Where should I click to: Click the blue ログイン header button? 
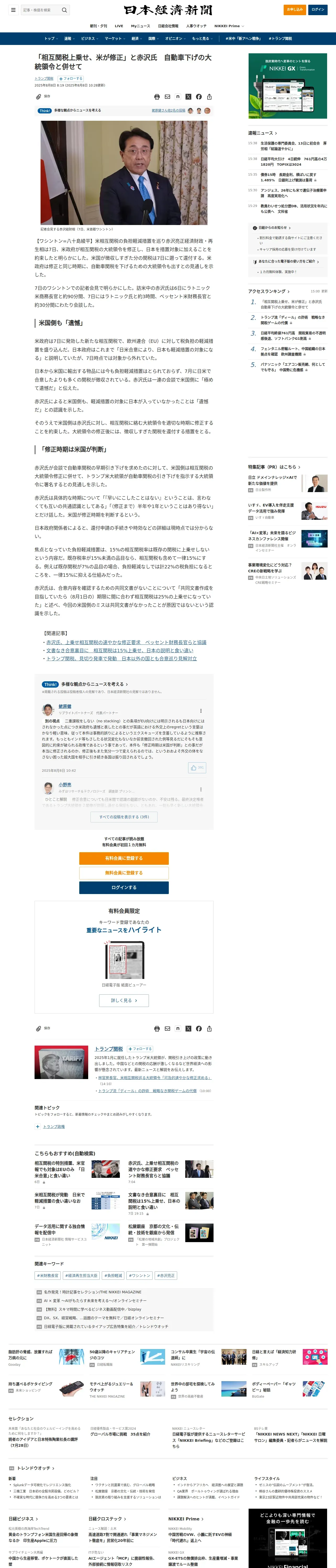[x=318, y=10]
